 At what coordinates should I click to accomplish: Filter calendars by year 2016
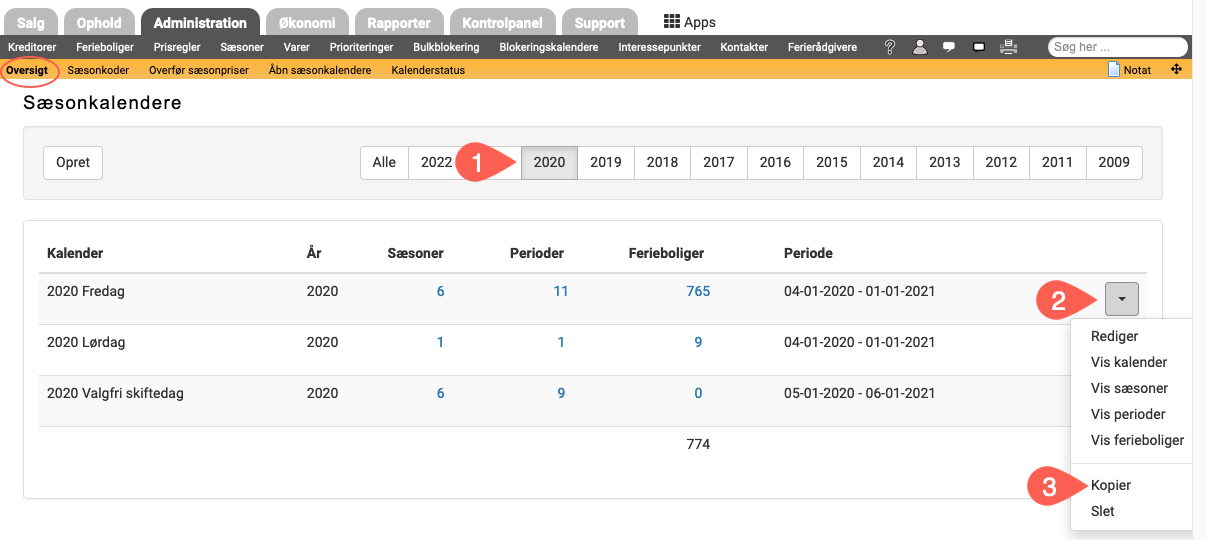tap(775, 162)
